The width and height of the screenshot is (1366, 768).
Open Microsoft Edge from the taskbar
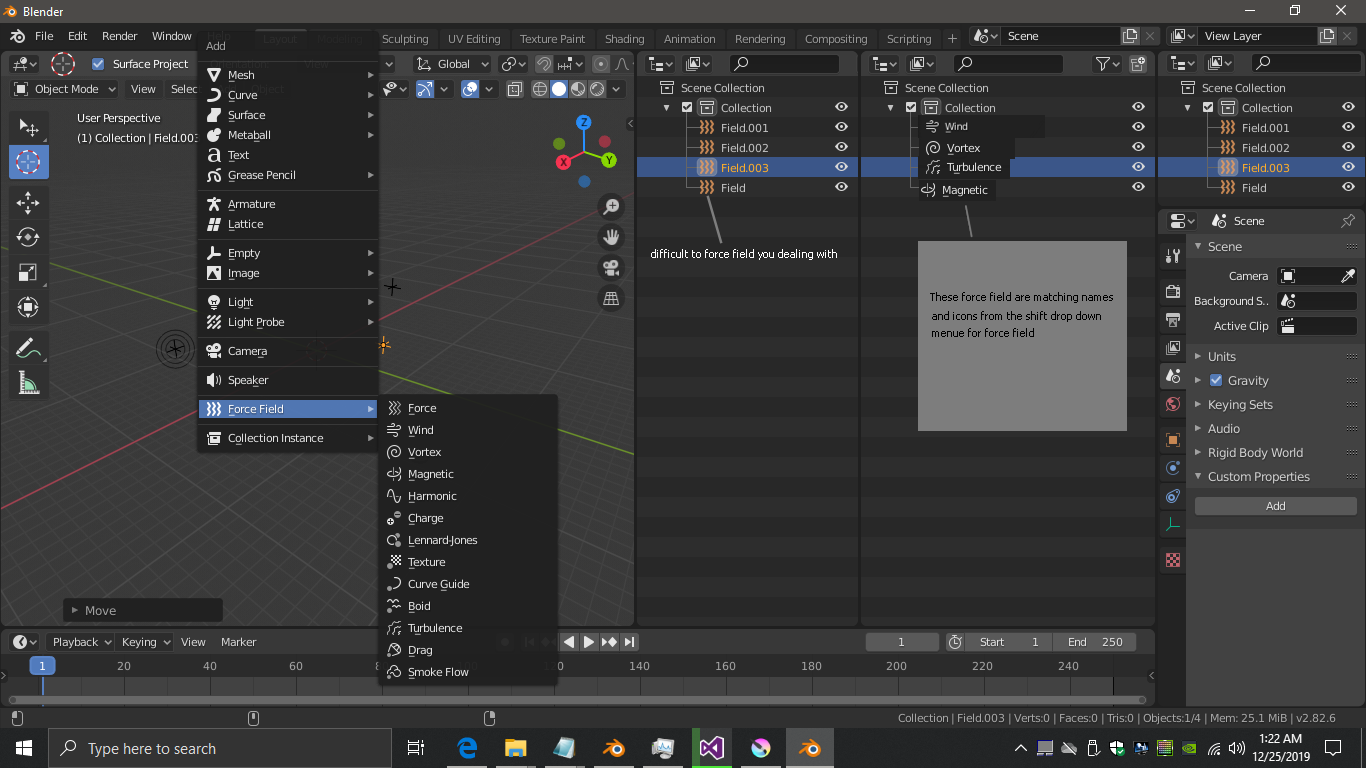467,748
